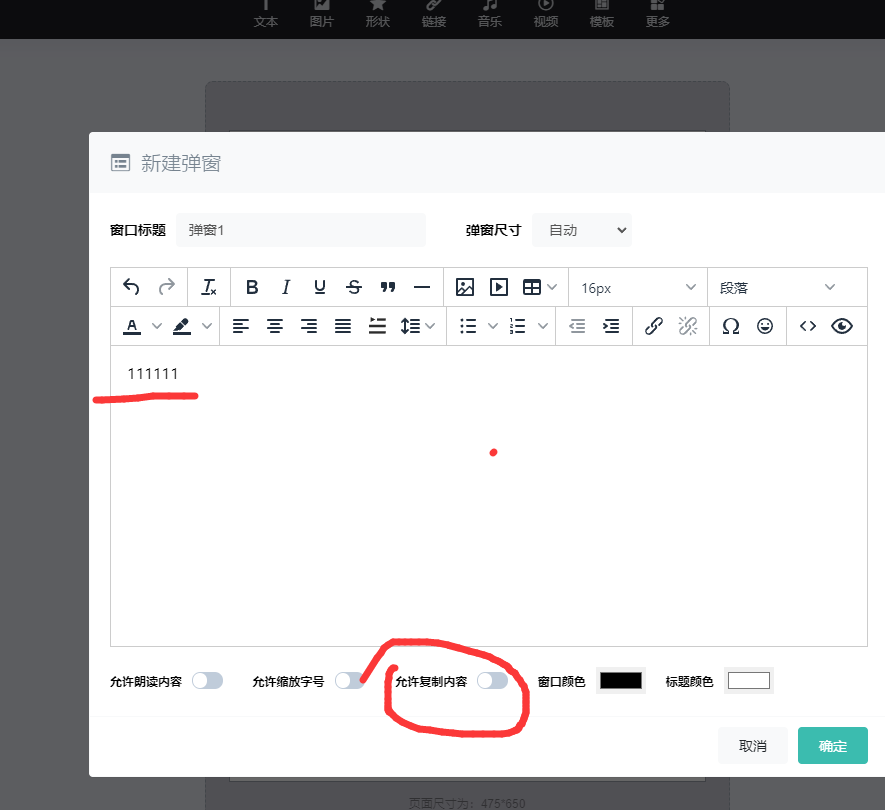This screenshot has height=810, width=885.
Task: Switch to source code view
Action: point(808,326)
